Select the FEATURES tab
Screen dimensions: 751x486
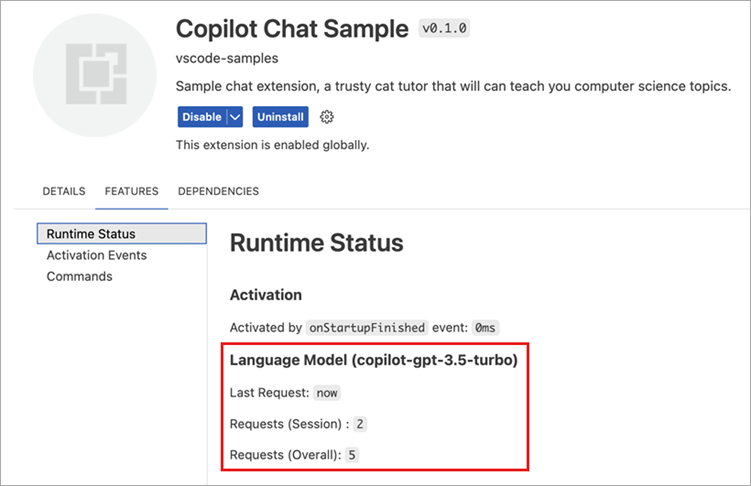click(x=131, y=191)
